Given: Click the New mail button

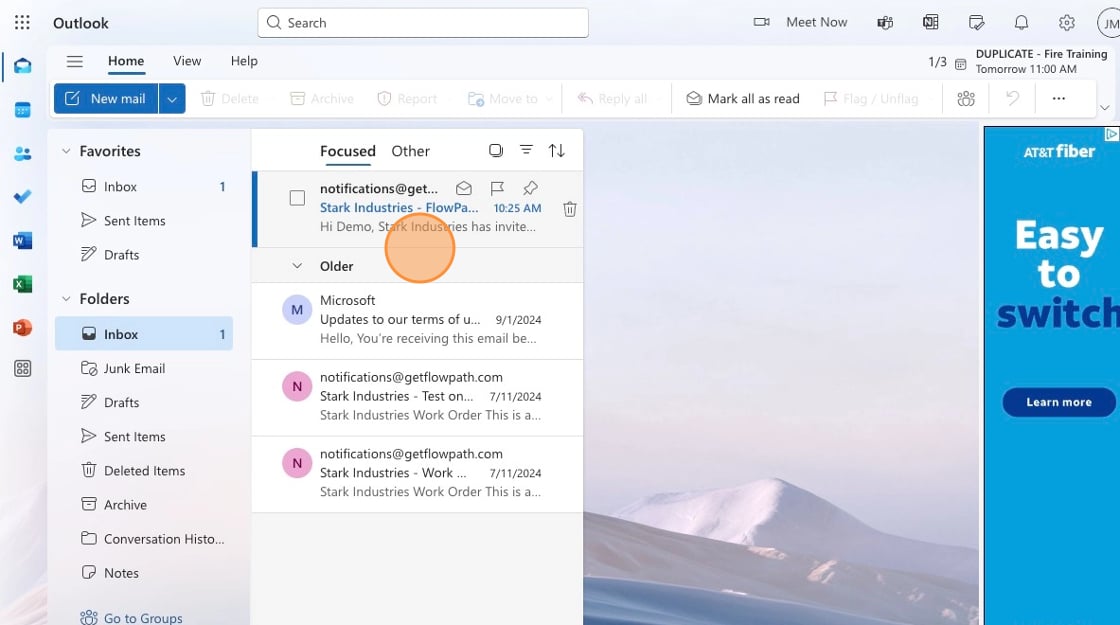Looking at the screenshot, I should [x=106, y=99].
